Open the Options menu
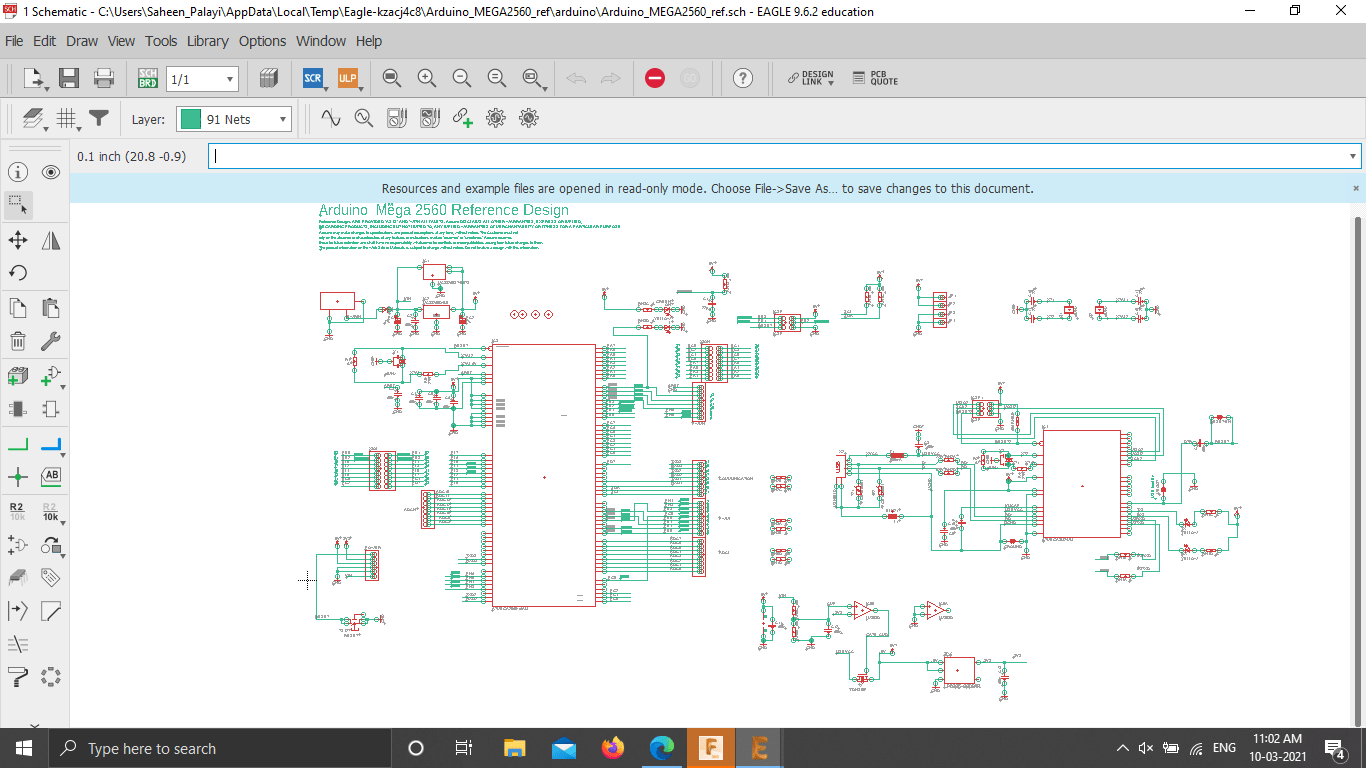 tap(262, 41)
